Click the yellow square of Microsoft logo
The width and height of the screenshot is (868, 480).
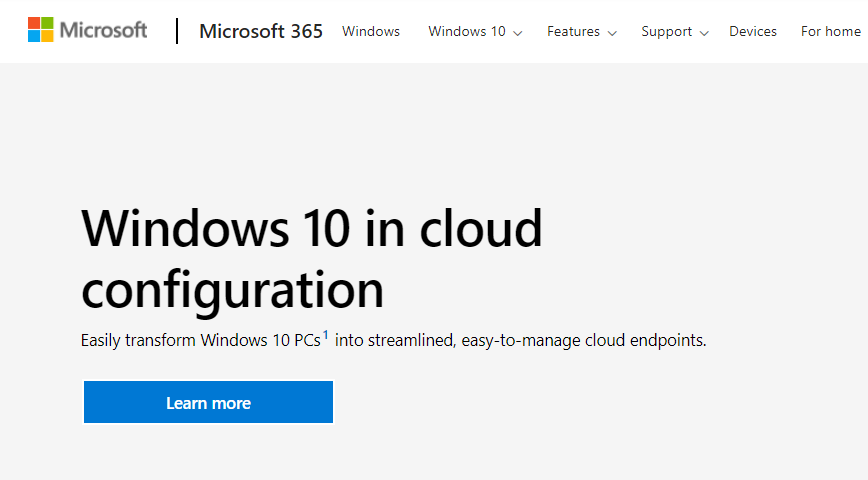coord(47,37)
